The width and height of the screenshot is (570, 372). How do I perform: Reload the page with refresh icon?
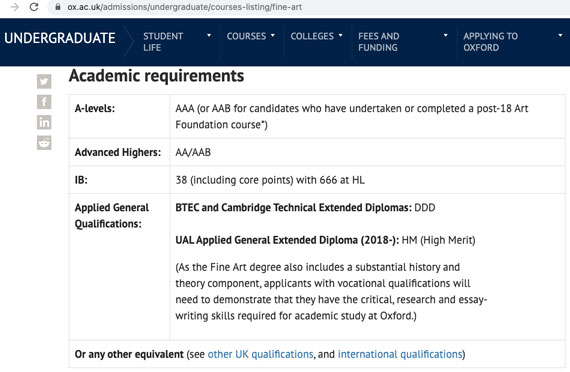[x=34, y=7]
